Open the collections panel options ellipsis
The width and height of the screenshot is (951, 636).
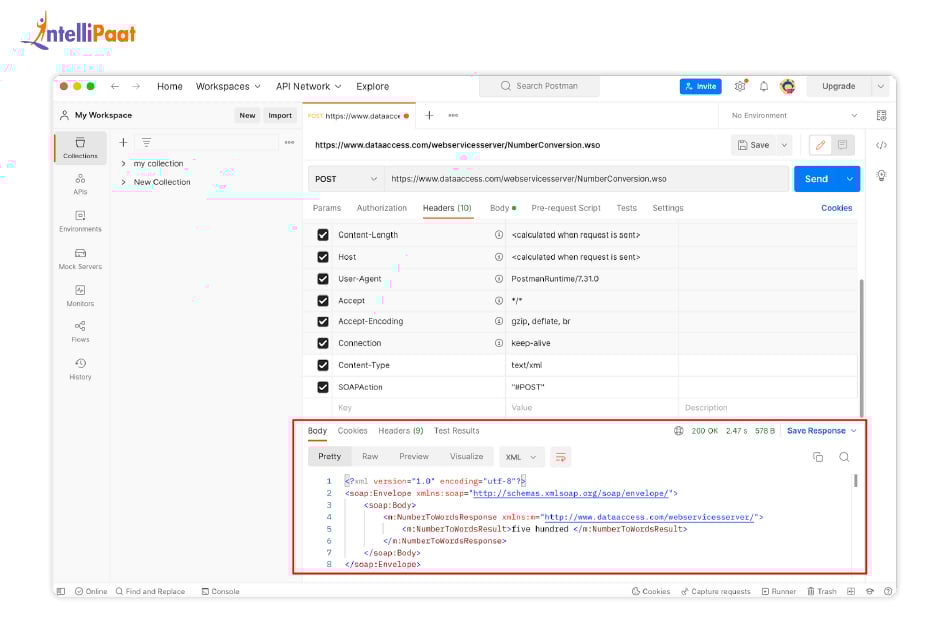pyautogui.click(x=289, y=142)
